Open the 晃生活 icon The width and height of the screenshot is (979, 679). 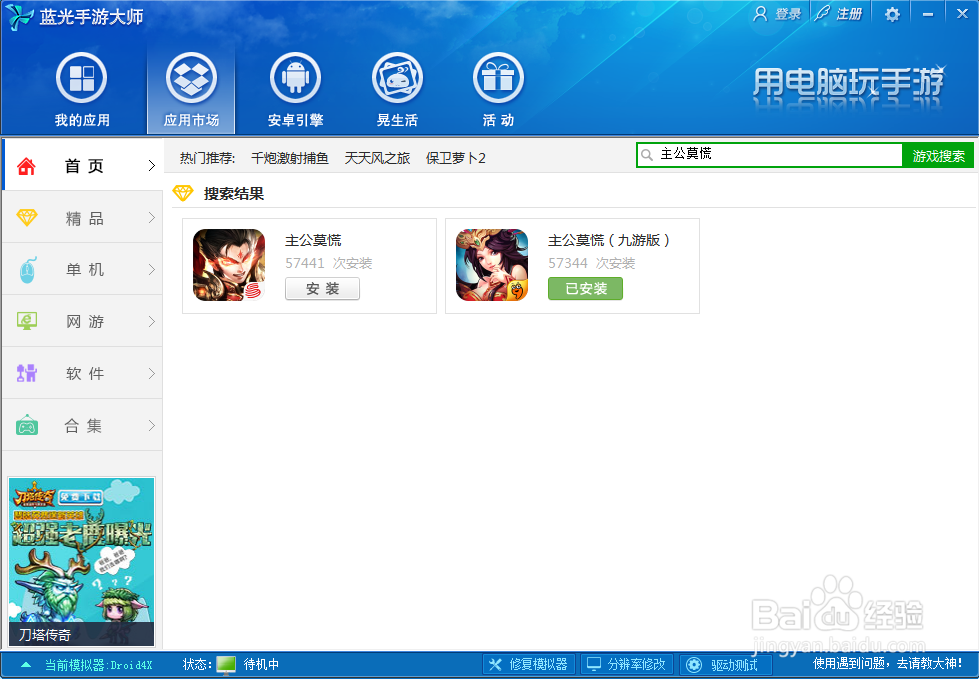pyautogui.click(x=398, y=79)
